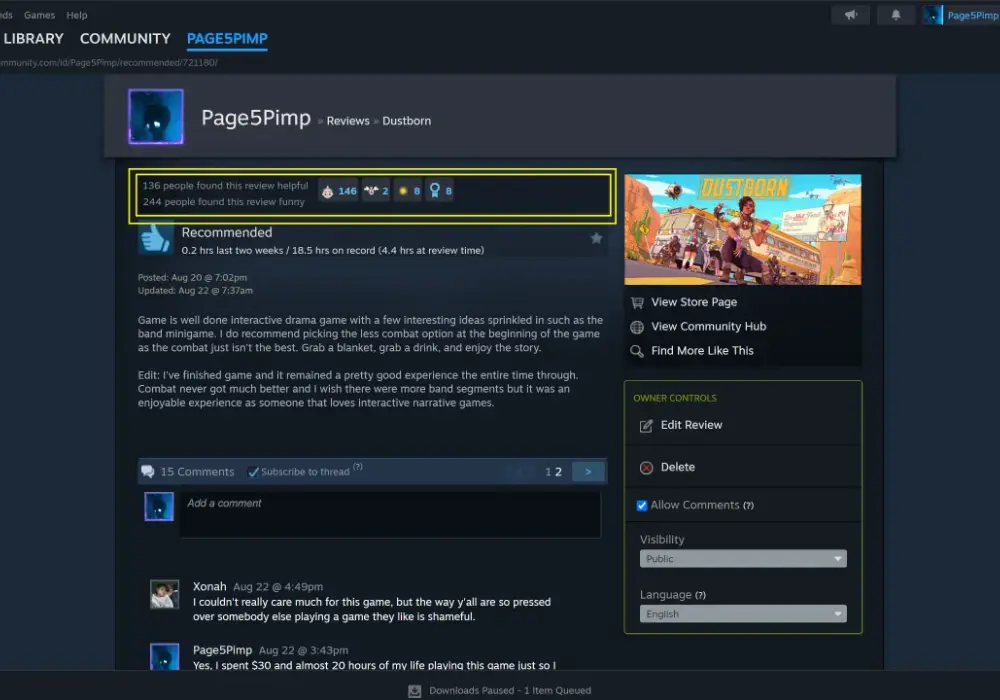
Task: Open the Games menu
Action: click(39, 15)
